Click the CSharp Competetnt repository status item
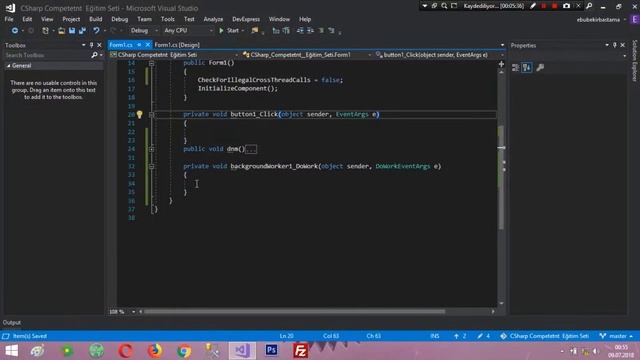 point(544,336)
